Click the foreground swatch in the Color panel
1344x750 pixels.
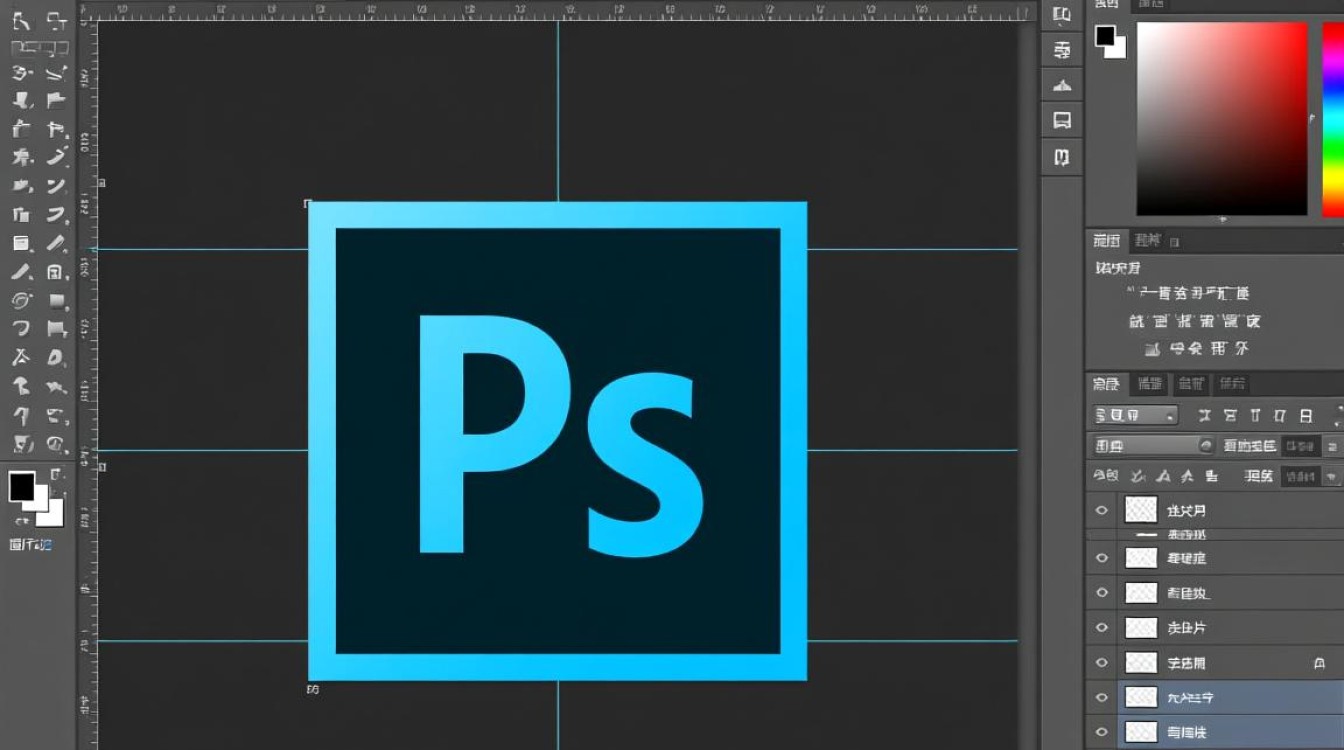coord(1105,36)
